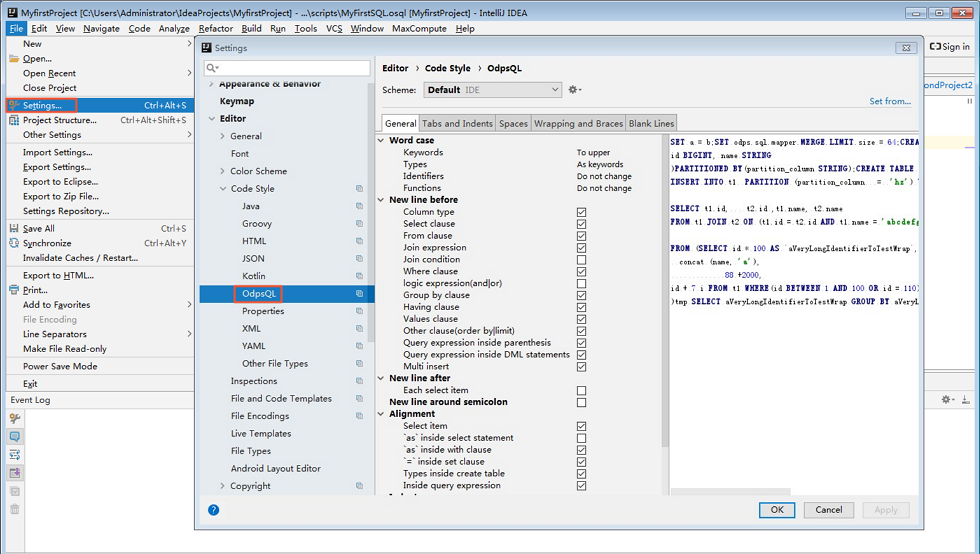This screenshot has width=980, height=554.
Task: Open the Scheme Default dropdown
Action: point(492,89)
